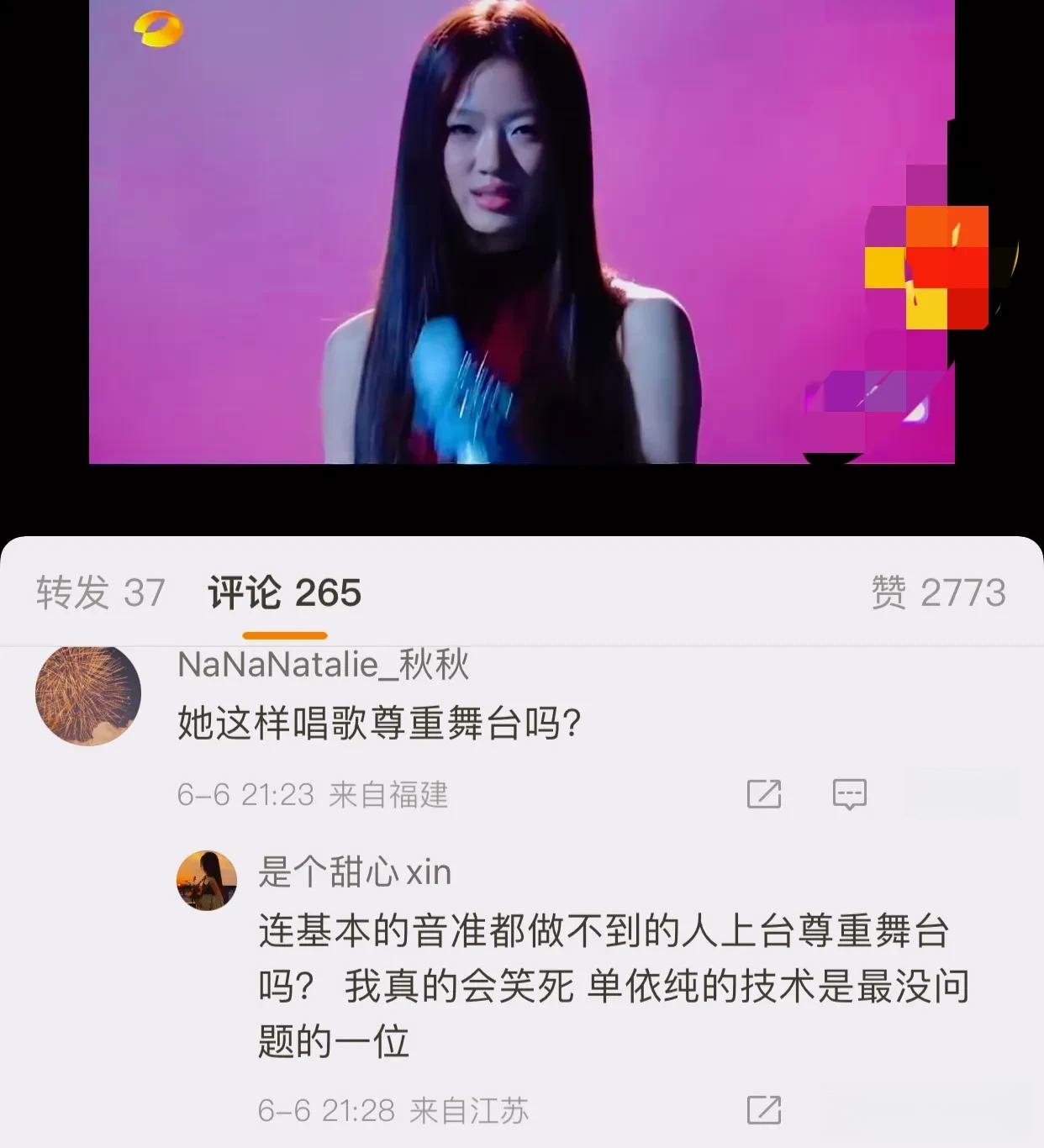Tap the reply beginning 连基本的音准
1044x1148 pixels.
(614, 987)
